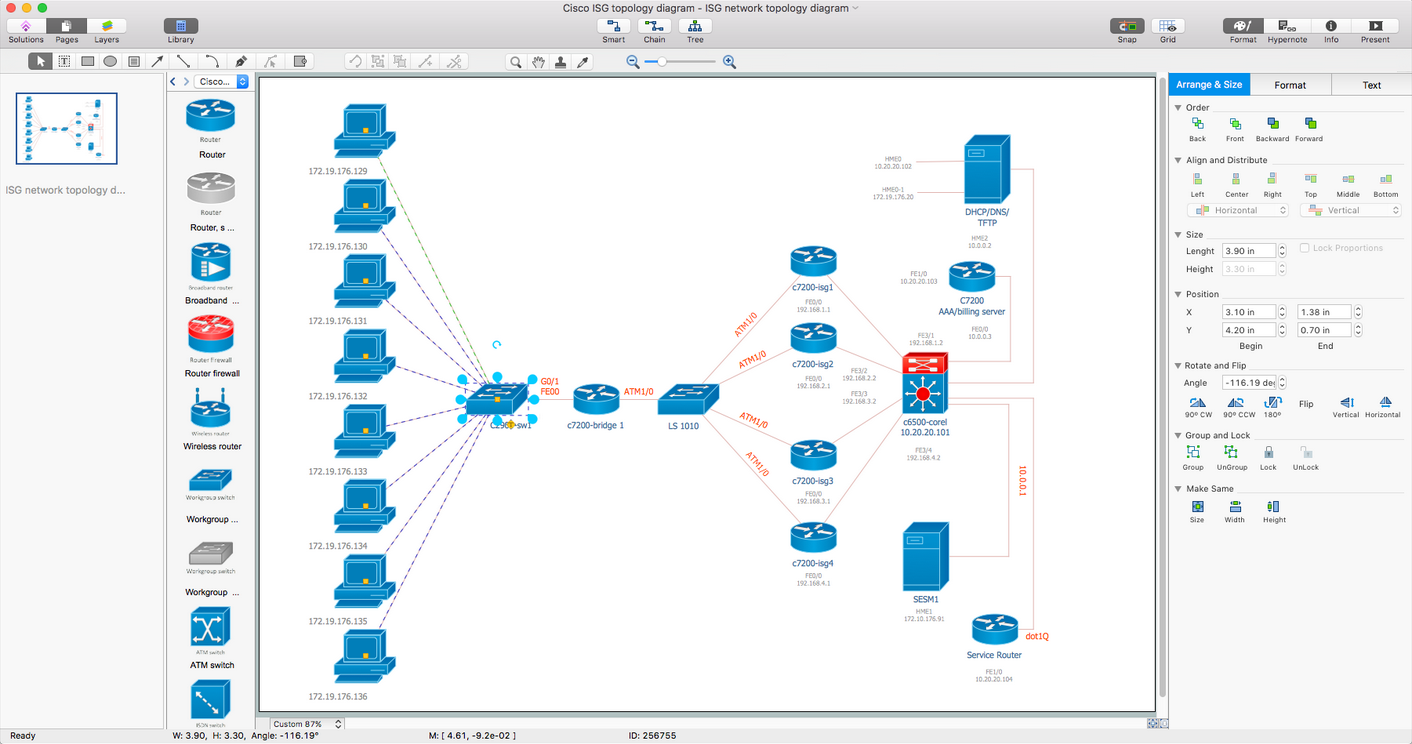Image resolution: width=1412 pixels, height=744 pixels.
Task: Toggle Snap in the toolbar
Action: tap(1127, 26)
